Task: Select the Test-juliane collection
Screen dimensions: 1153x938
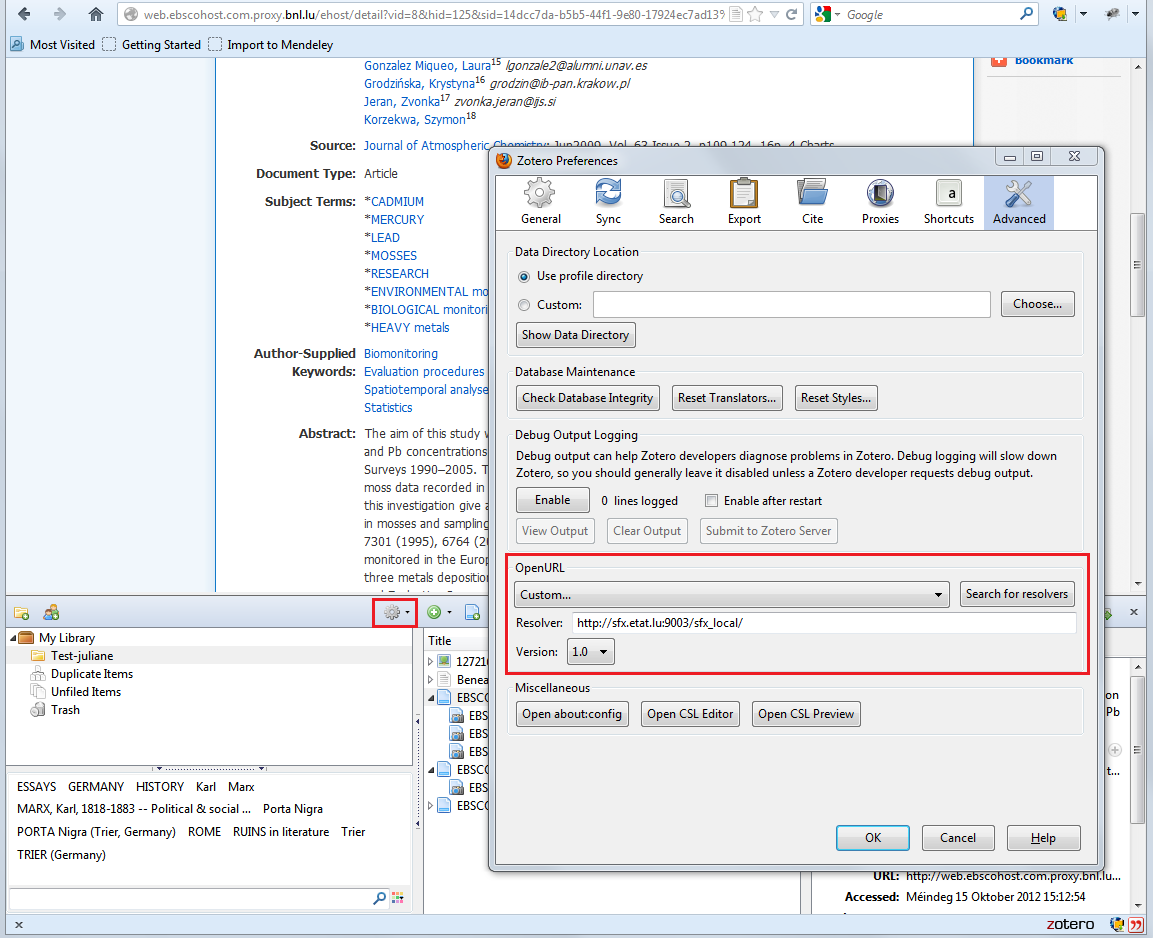Action: pos(82,656)
